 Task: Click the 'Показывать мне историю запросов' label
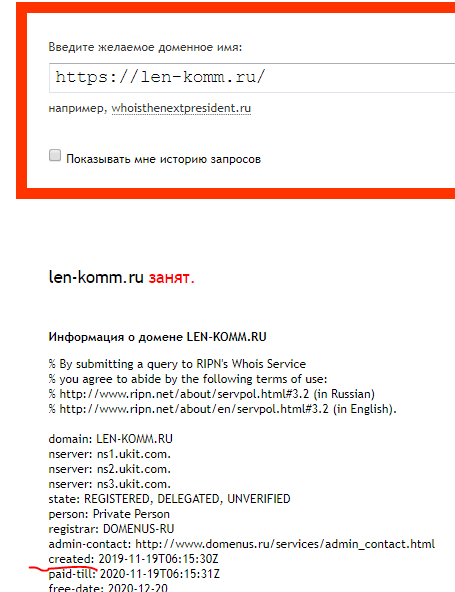click(x=163, y=159)
